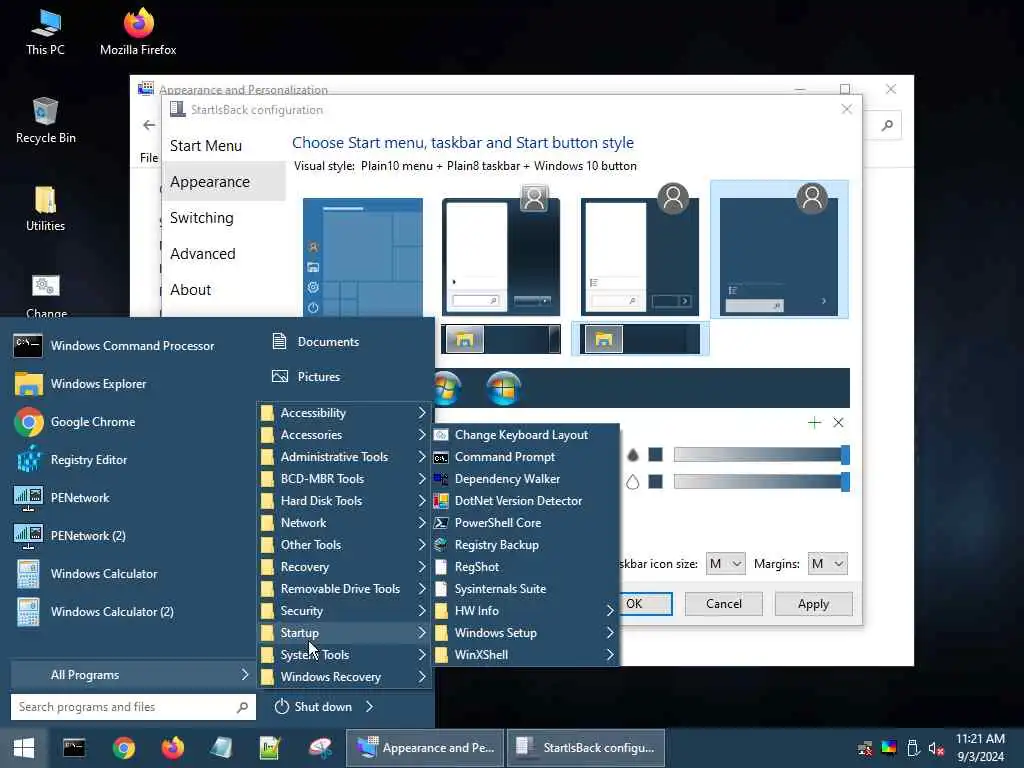The height and width of the screenshot is (768, 1024).
Task: Expand the Hard Disk Tools folder
Action: coord(344,501)
